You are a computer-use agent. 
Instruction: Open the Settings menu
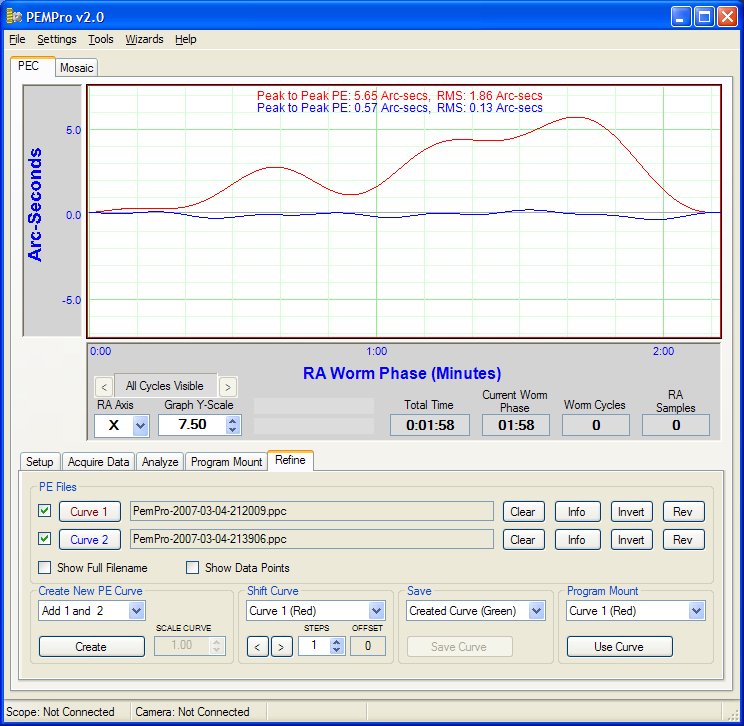tap(56, 39)
